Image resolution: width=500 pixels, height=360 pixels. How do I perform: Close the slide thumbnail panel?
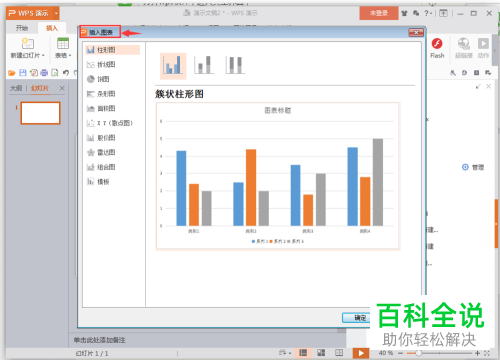[x=62, y=88]
